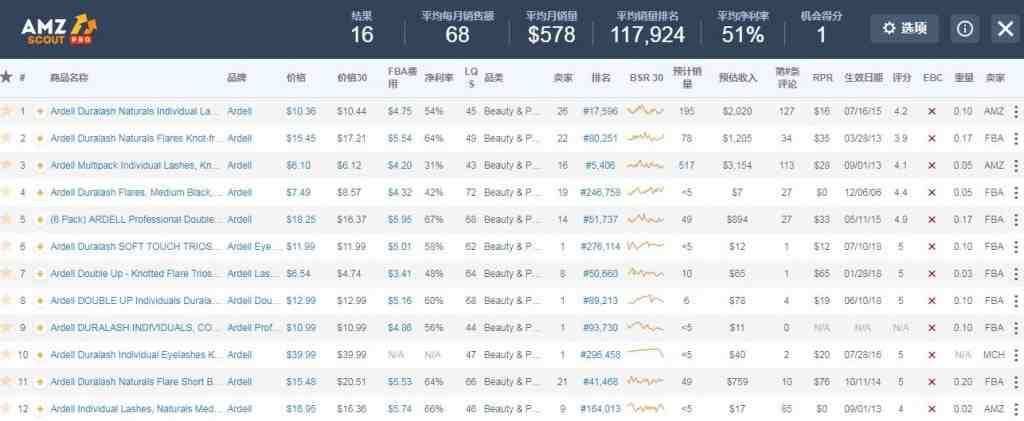This screenshot has height=421, width=1024.
Task: Click the 机会得分 score value
Action: (821, 34)
